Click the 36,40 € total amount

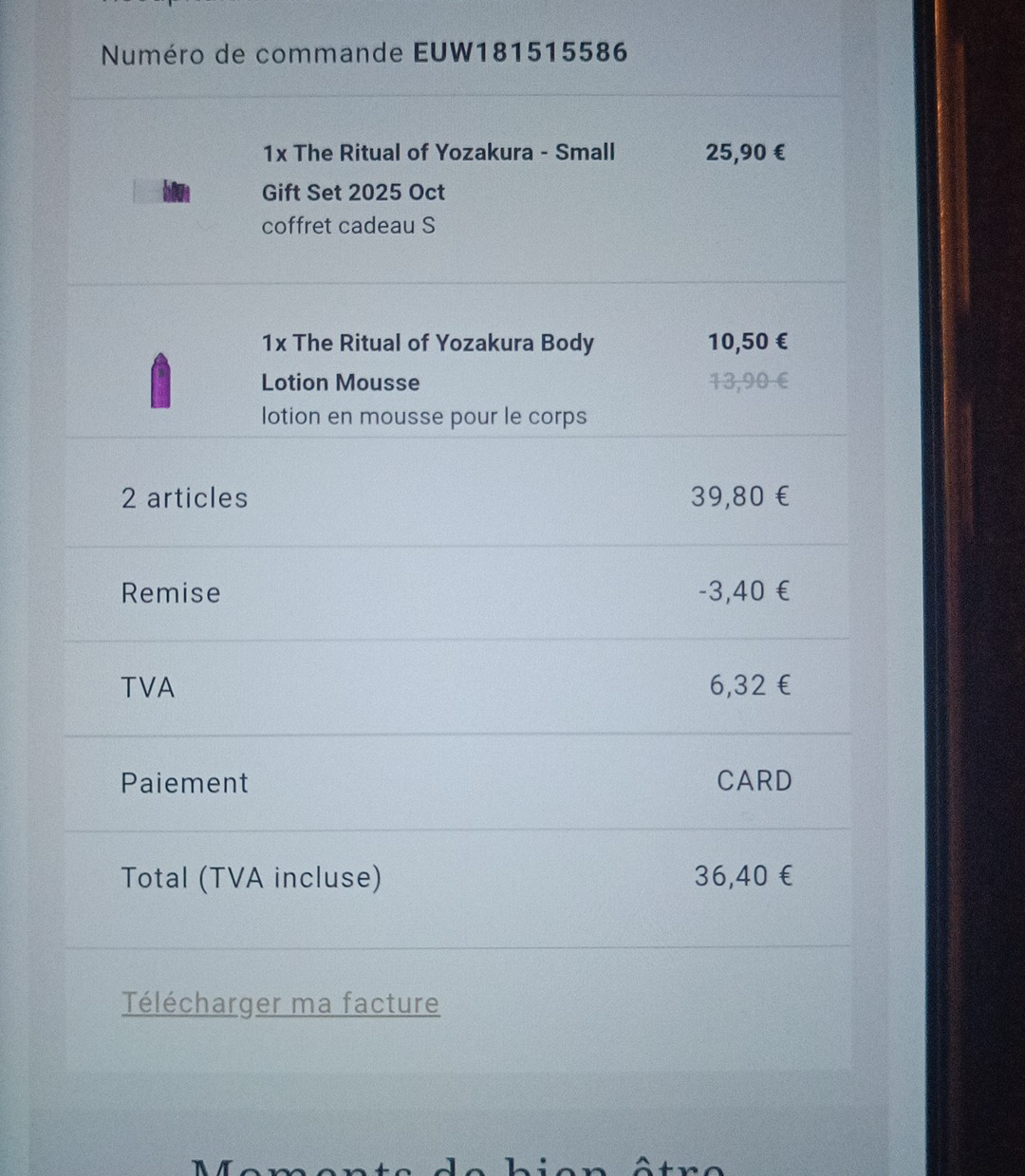[742, 876]
